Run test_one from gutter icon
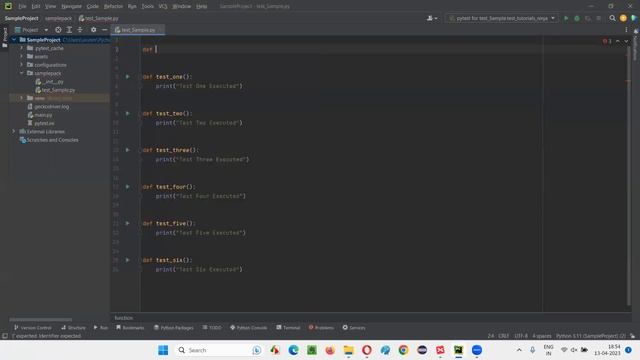This screenshot has width=640, height=360. pos(127,76)
